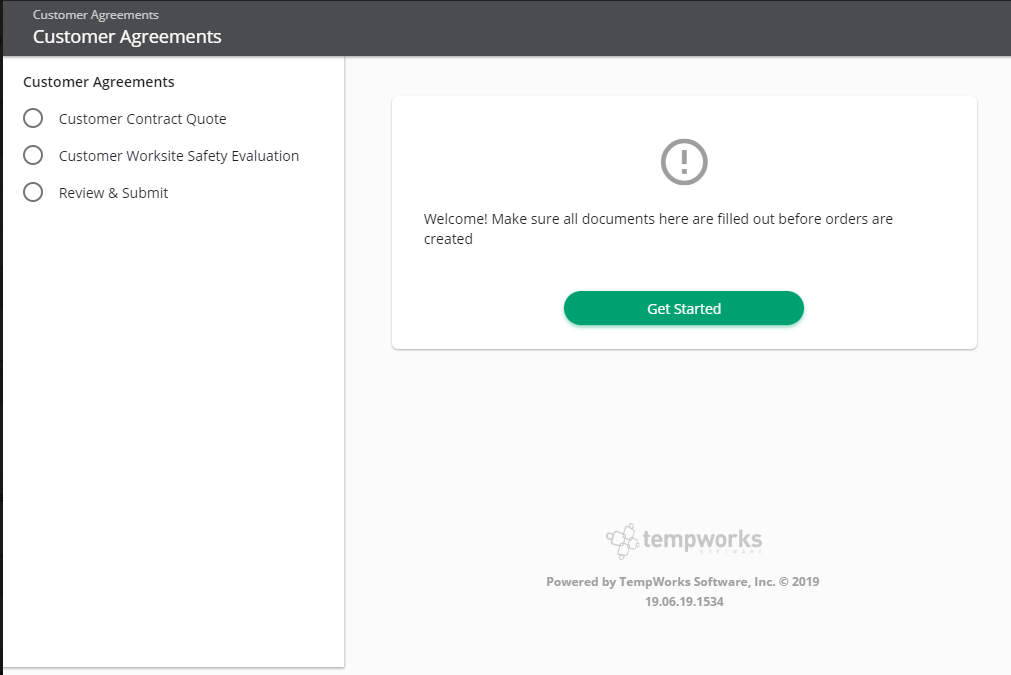
Task: Click the Customer Agreements sidebar heading
Action: coord(99,82)
